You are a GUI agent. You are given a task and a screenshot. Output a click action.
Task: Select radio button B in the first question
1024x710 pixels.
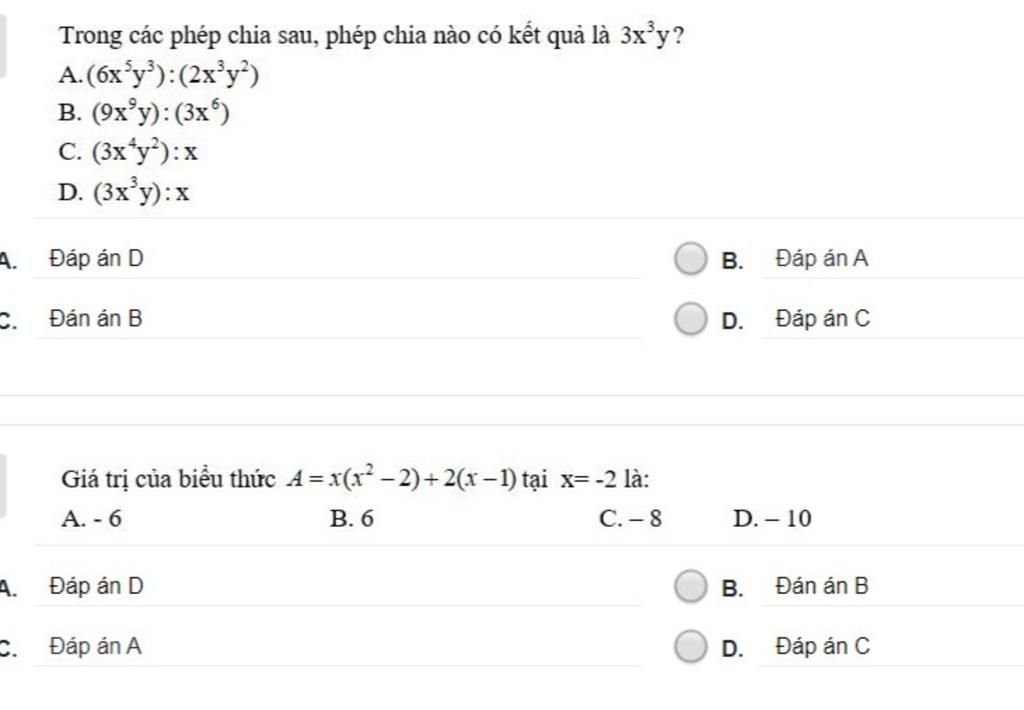click(689, 259)
